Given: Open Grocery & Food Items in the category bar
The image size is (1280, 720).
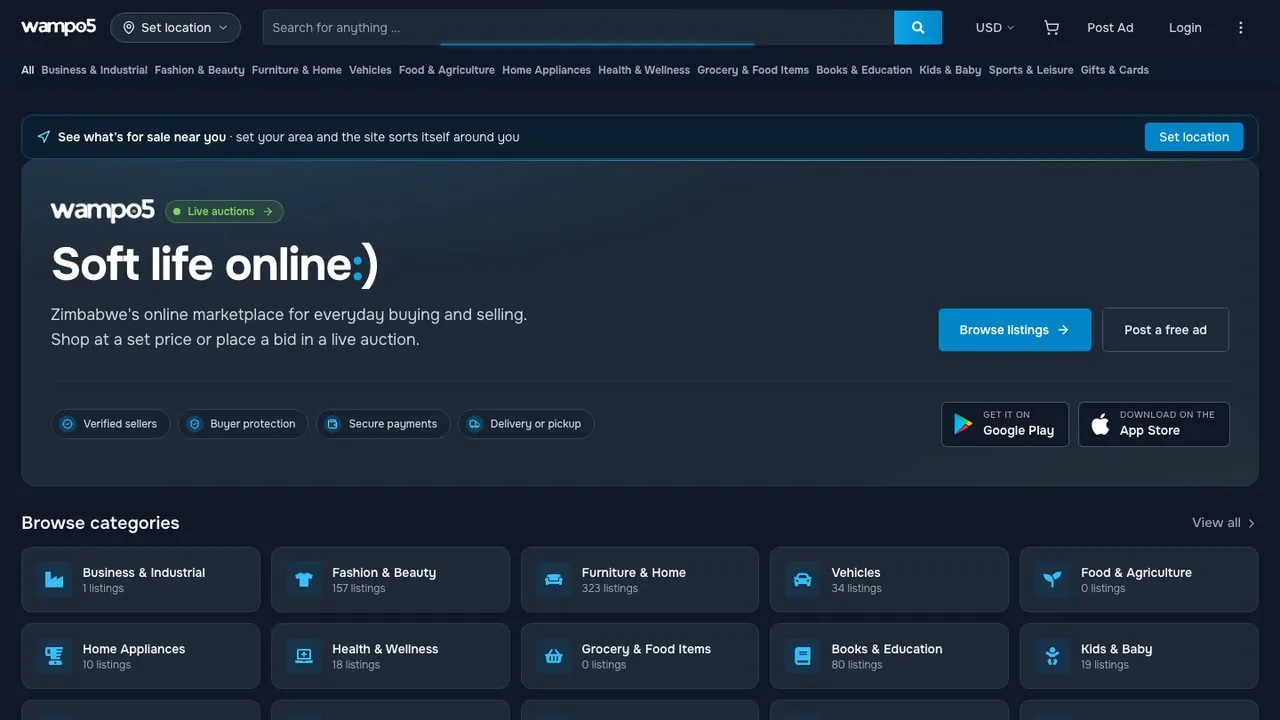Looking at the screenshot, I should (x=753, y=70).
